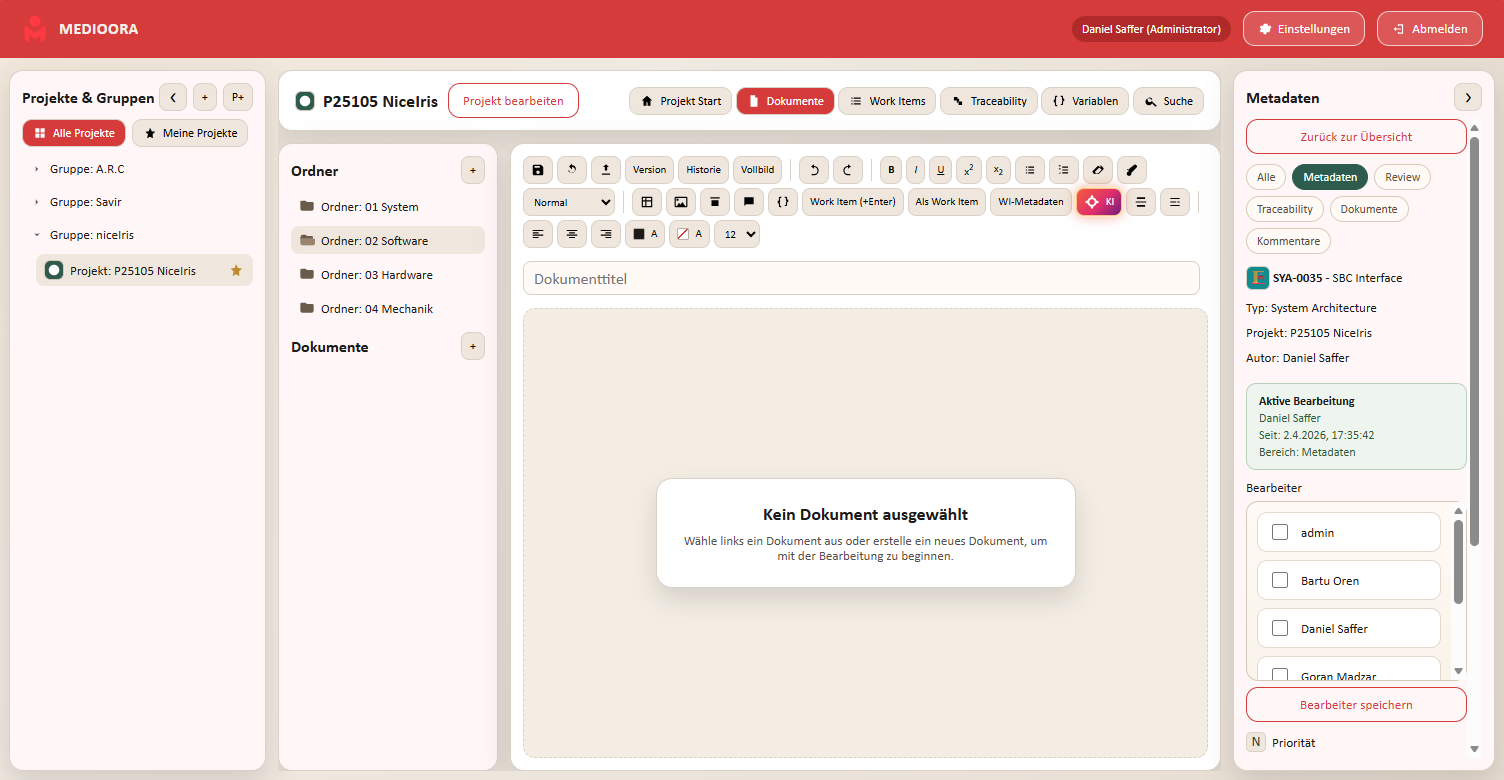Image resolution: width=1504 pixels, height=780 pixels.
Task: Click the Bearbeiter speichern button
Action: pyautogui.click(x=1356, y=705)
